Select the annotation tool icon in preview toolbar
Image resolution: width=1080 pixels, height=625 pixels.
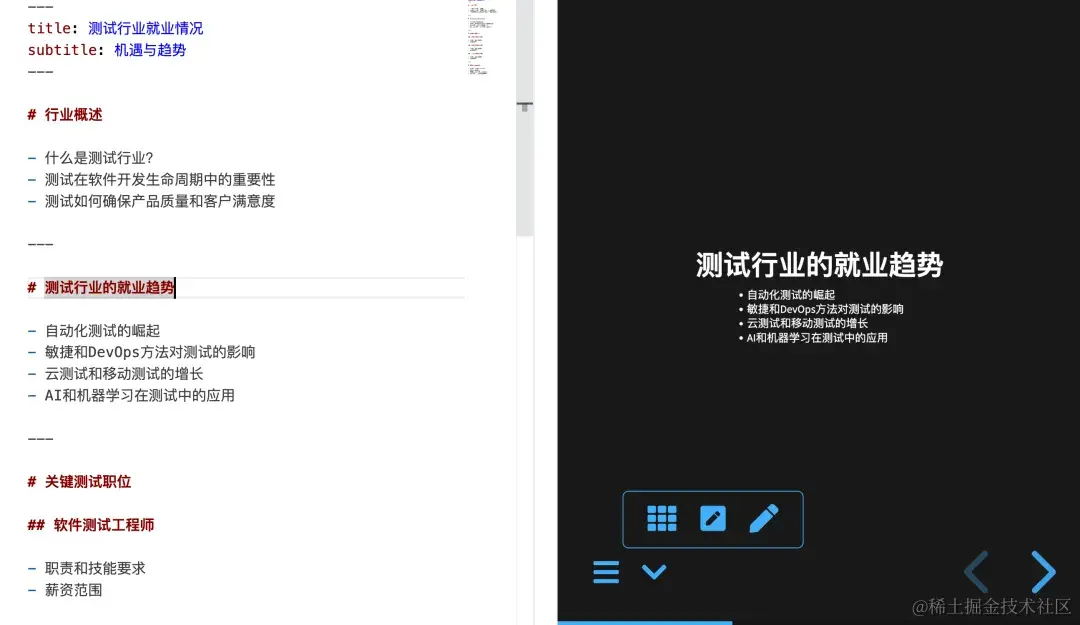[712, 518]
